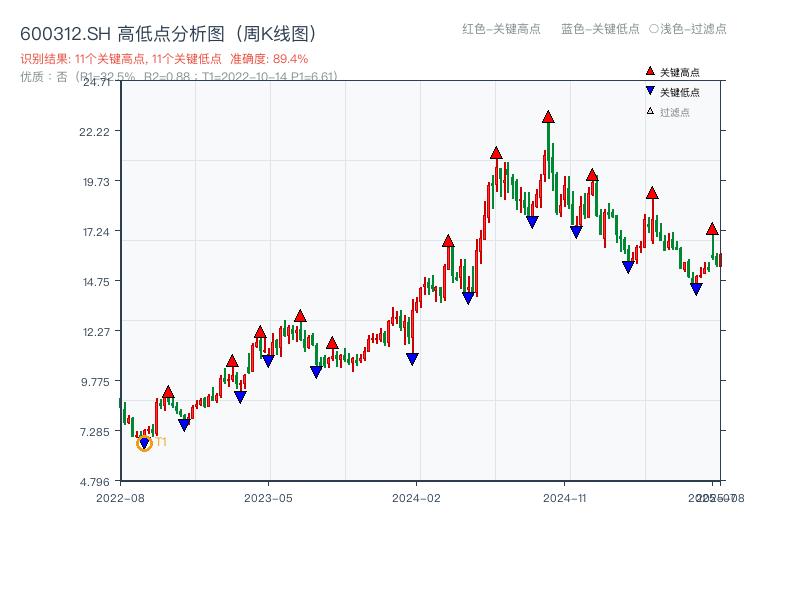
Task: Click the grey 优质 quality line under the summary
Action: [x=179, y=77]
